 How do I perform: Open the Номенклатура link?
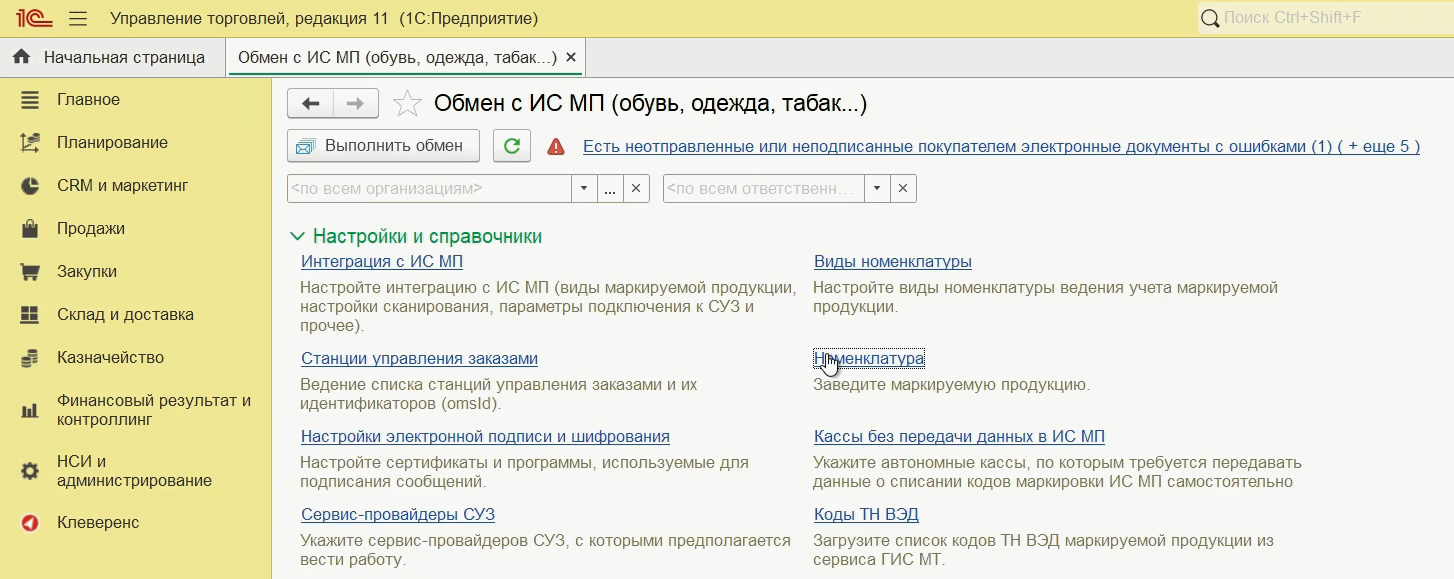point(869,359)
